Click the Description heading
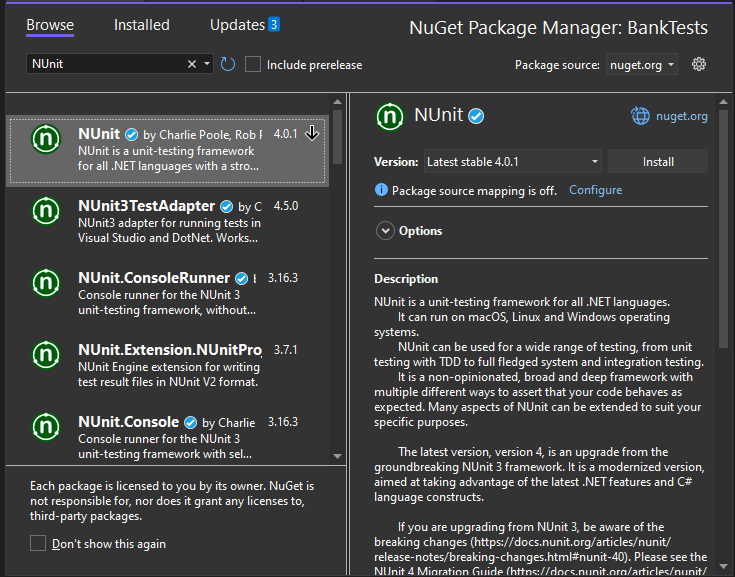This screenshot has width=735, height=577. click(406, 279)
